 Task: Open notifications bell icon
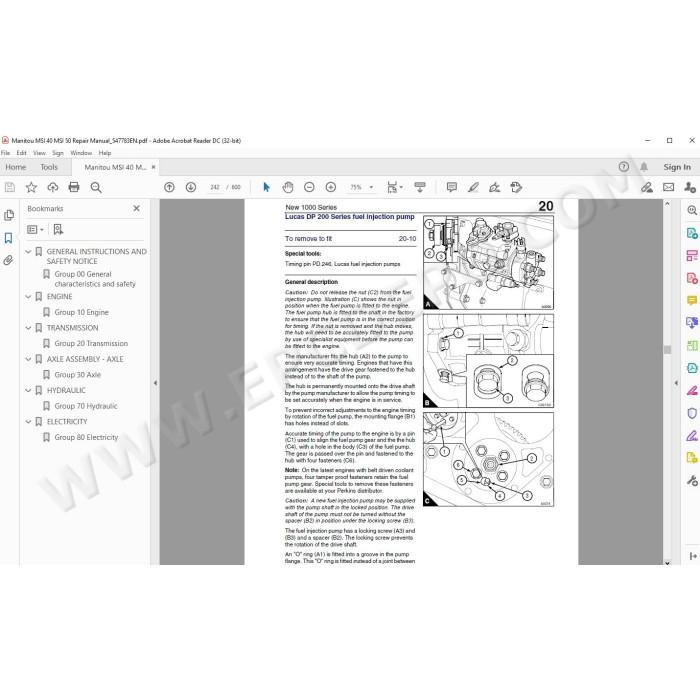(x=644, y=167)
